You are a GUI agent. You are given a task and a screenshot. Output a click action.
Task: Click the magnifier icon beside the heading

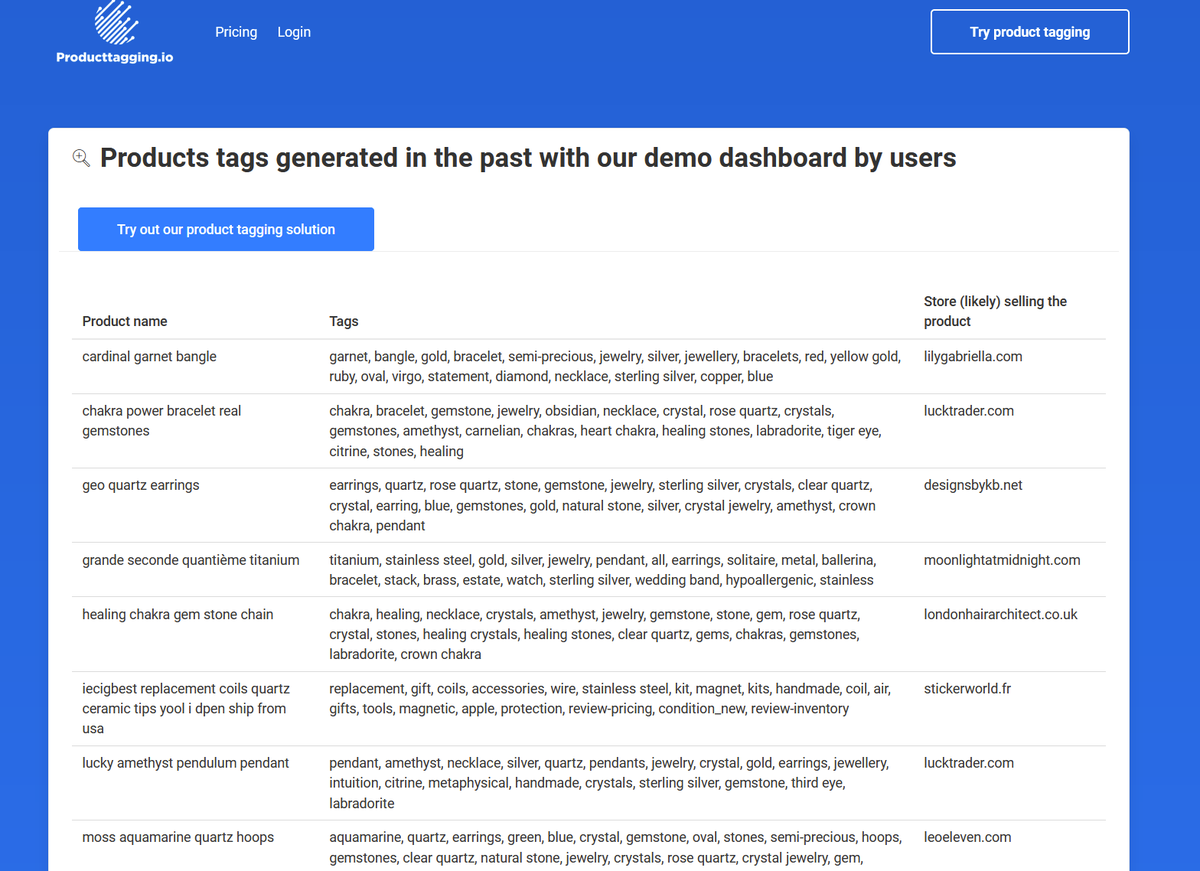[x=82, y=158]
